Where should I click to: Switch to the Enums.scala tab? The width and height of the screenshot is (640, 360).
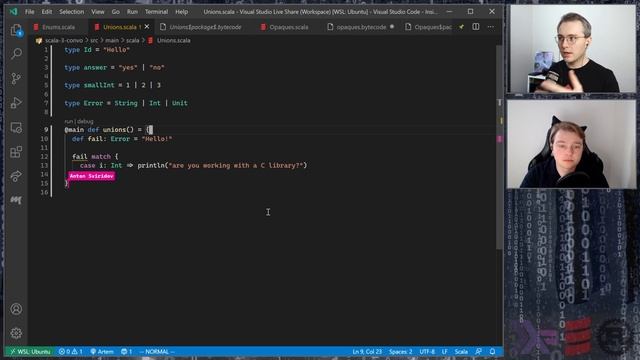tap(58, 27)
